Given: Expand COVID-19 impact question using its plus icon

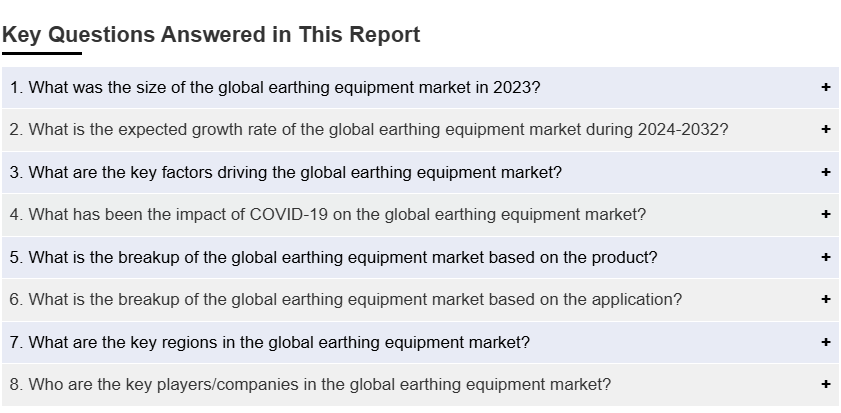Looking at the screenshot, I should click(x=825, y=214).
